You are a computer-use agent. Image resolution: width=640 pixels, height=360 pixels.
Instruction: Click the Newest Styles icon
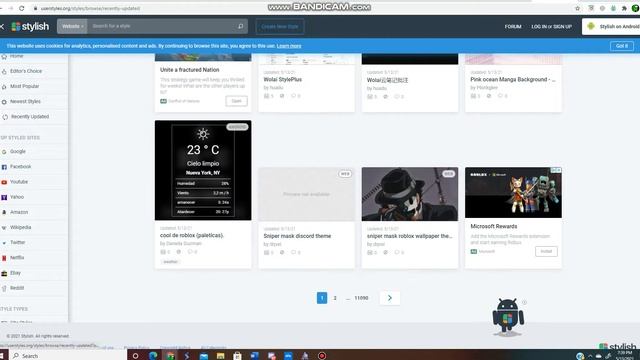(x=4, y=102)
